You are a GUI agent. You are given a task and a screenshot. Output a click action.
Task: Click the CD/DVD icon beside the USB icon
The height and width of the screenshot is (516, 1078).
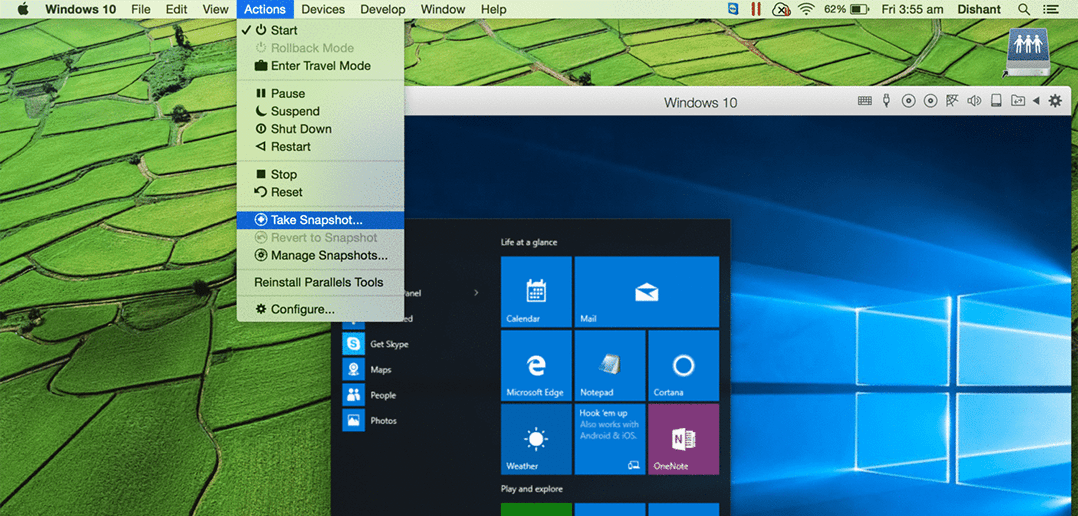[x=909, y=101]
